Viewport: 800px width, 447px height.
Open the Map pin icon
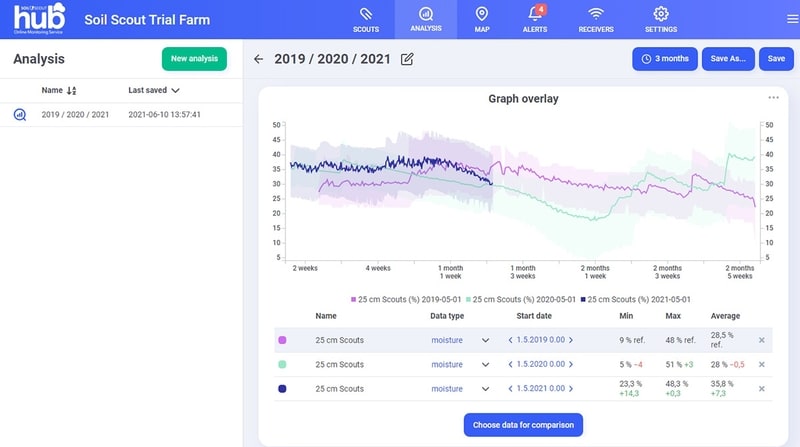click(x=482, y=14)
